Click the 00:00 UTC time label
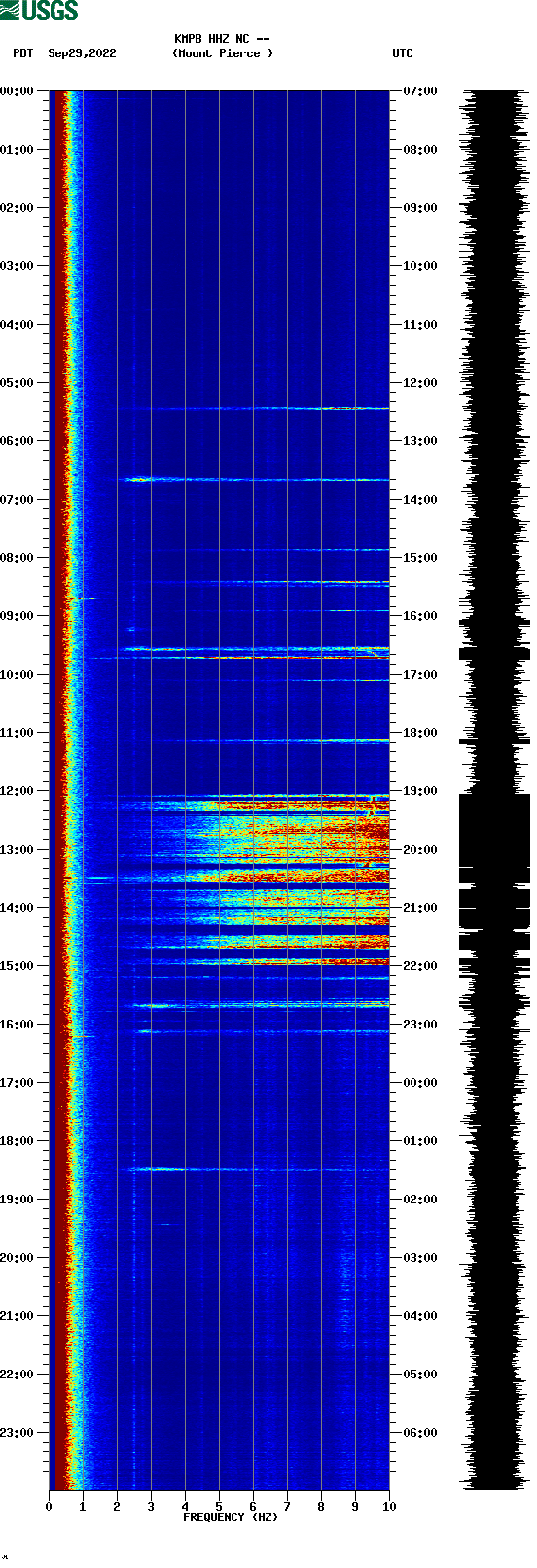537x1568 pixels. (420, 1083)
